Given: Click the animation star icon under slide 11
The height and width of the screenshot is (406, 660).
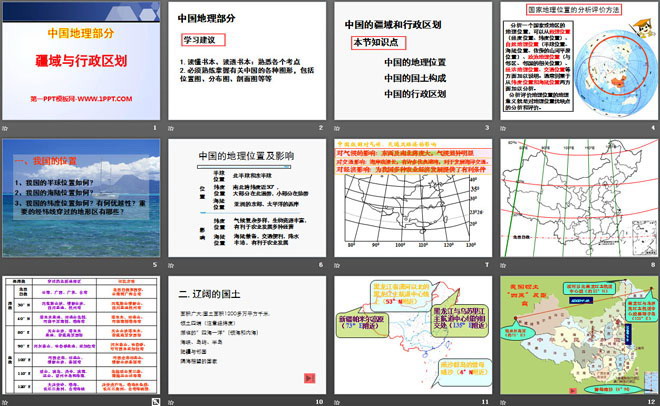Looking at the screenshot, I should point(337,402).
